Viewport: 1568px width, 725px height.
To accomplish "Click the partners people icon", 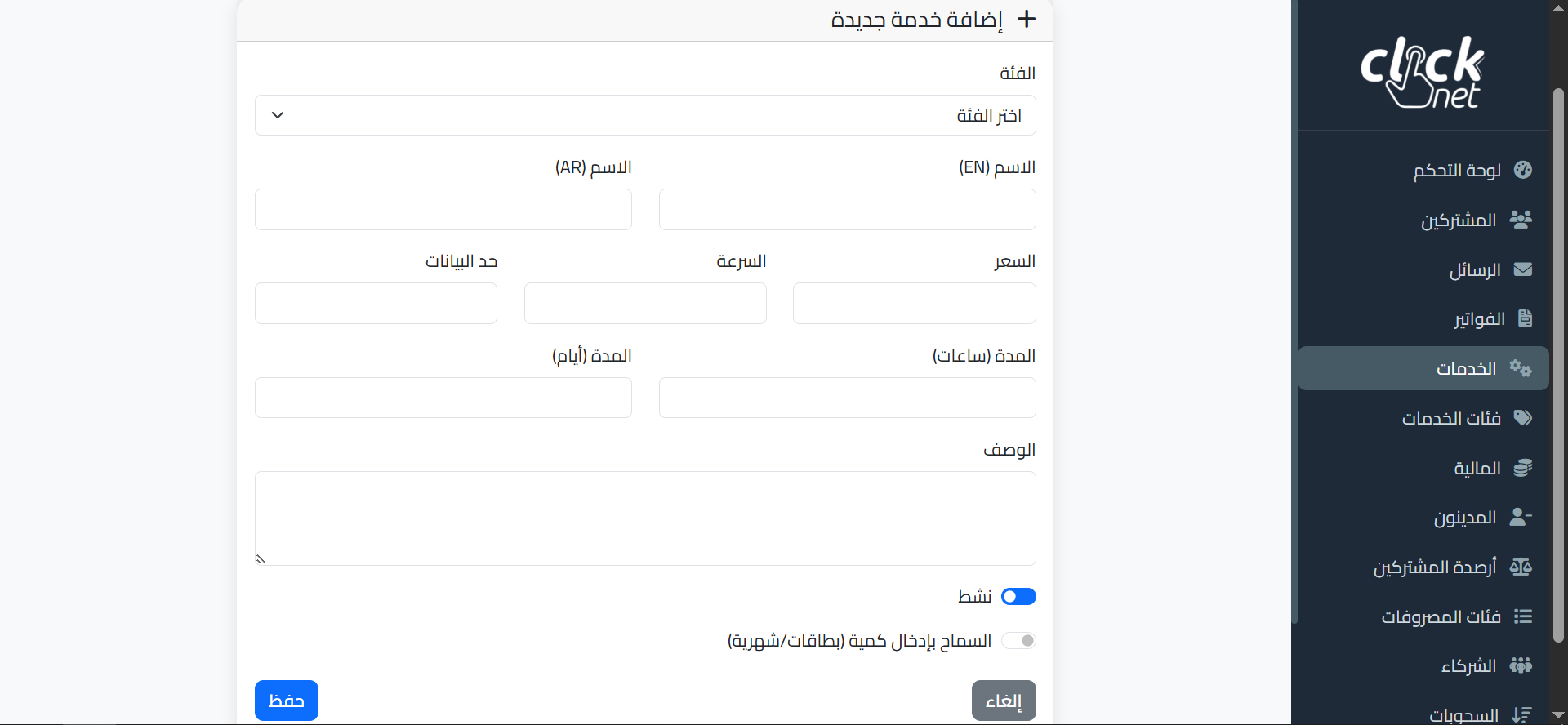I will [x=1521, y=665].
